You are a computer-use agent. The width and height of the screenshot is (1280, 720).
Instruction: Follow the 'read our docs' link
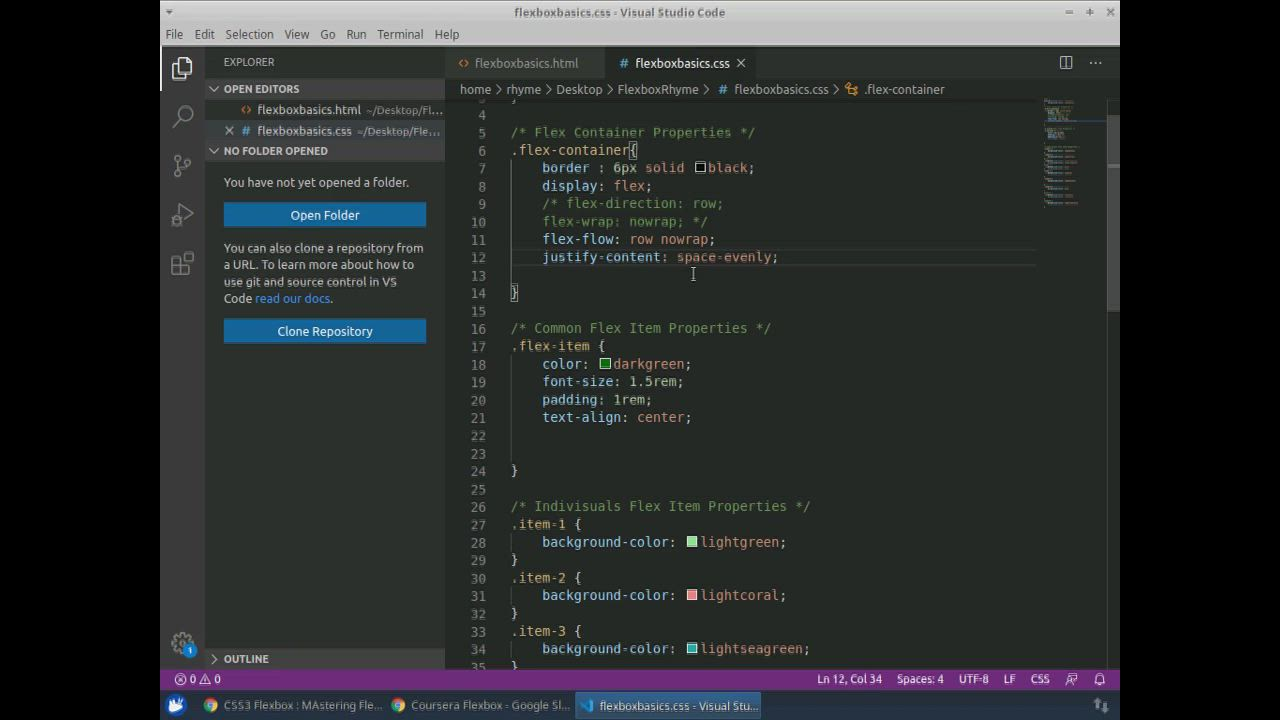(292, 299)
